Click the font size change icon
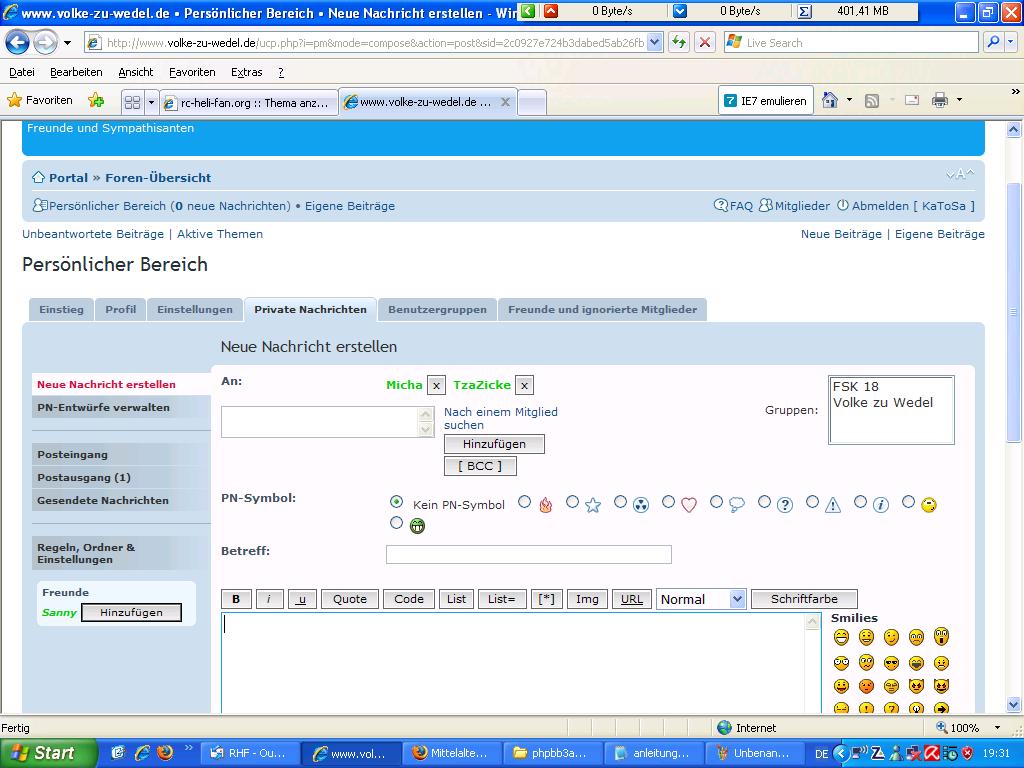This screenshot has width=1024, height=768. tap(960, 174)
